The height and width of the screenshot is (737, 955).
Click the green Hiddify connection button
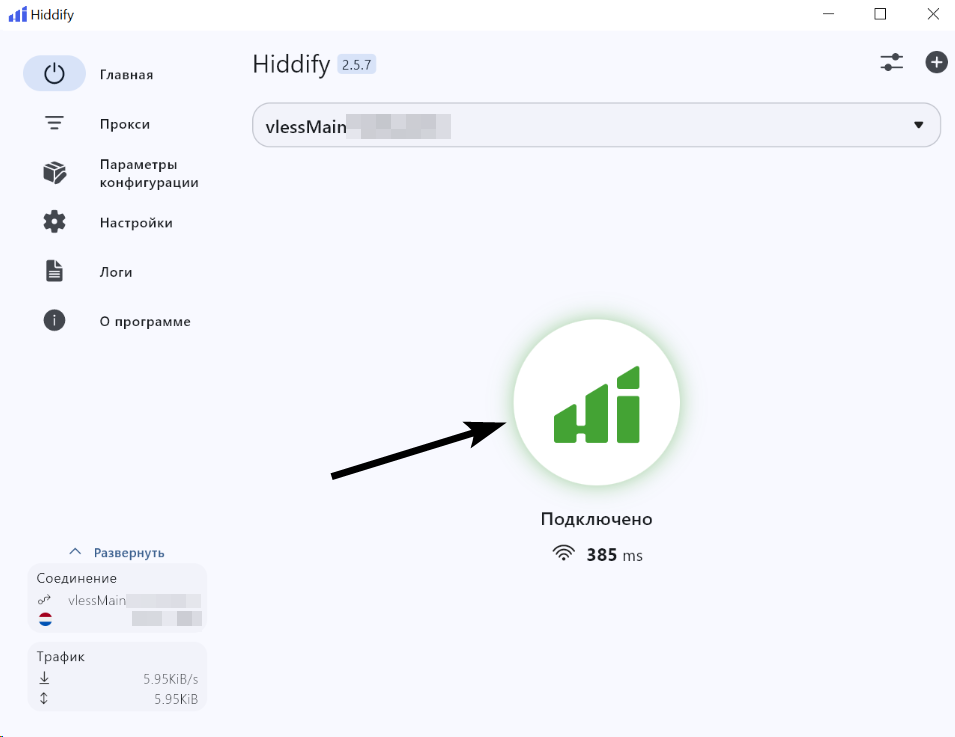pos(596,403)
